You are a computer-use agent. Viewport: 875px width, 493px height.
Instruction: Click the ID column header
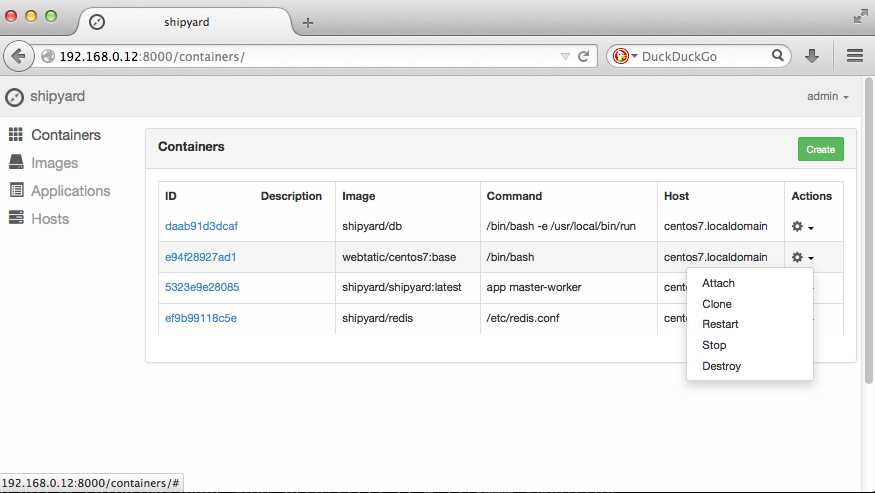point(171,196)
